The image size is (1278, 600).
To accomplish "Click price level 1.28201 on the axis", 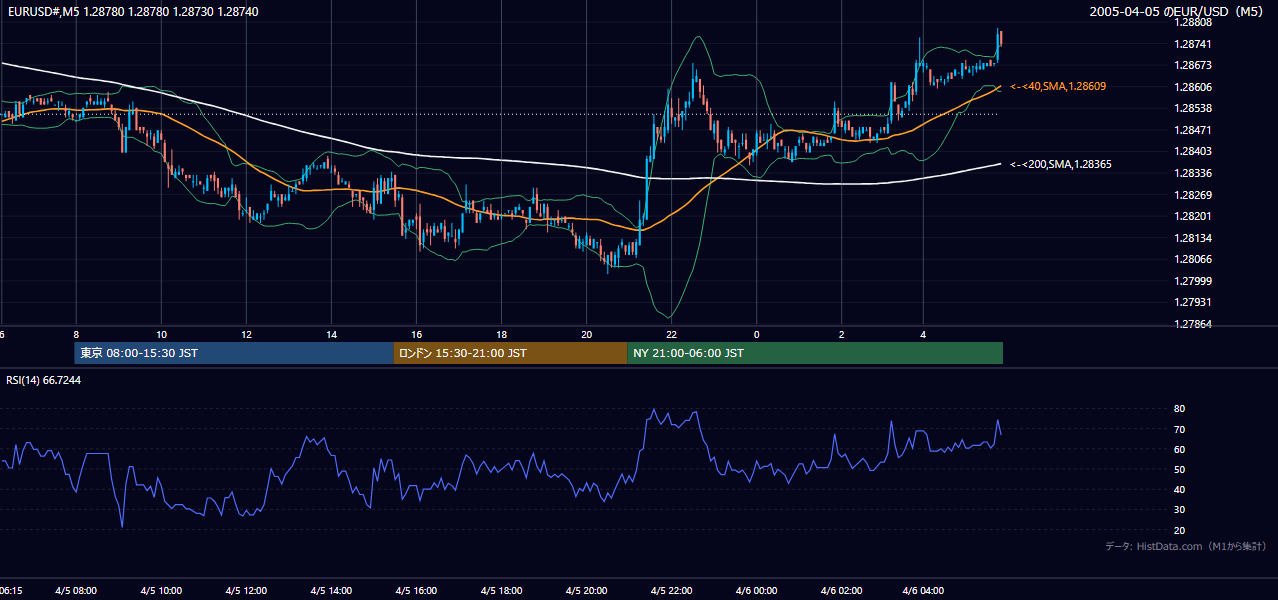I will 1192,216.
